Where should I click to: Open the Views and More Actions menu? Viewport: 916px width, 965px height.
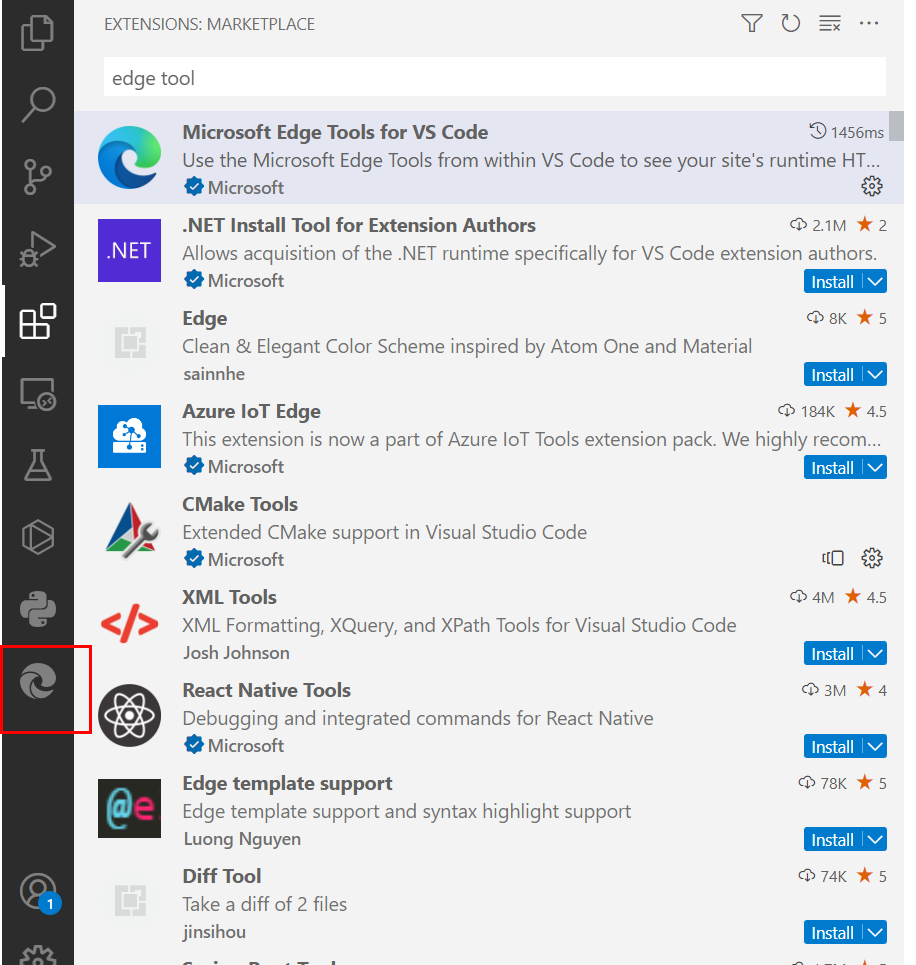pyautogui.click(x=869, y=23)
